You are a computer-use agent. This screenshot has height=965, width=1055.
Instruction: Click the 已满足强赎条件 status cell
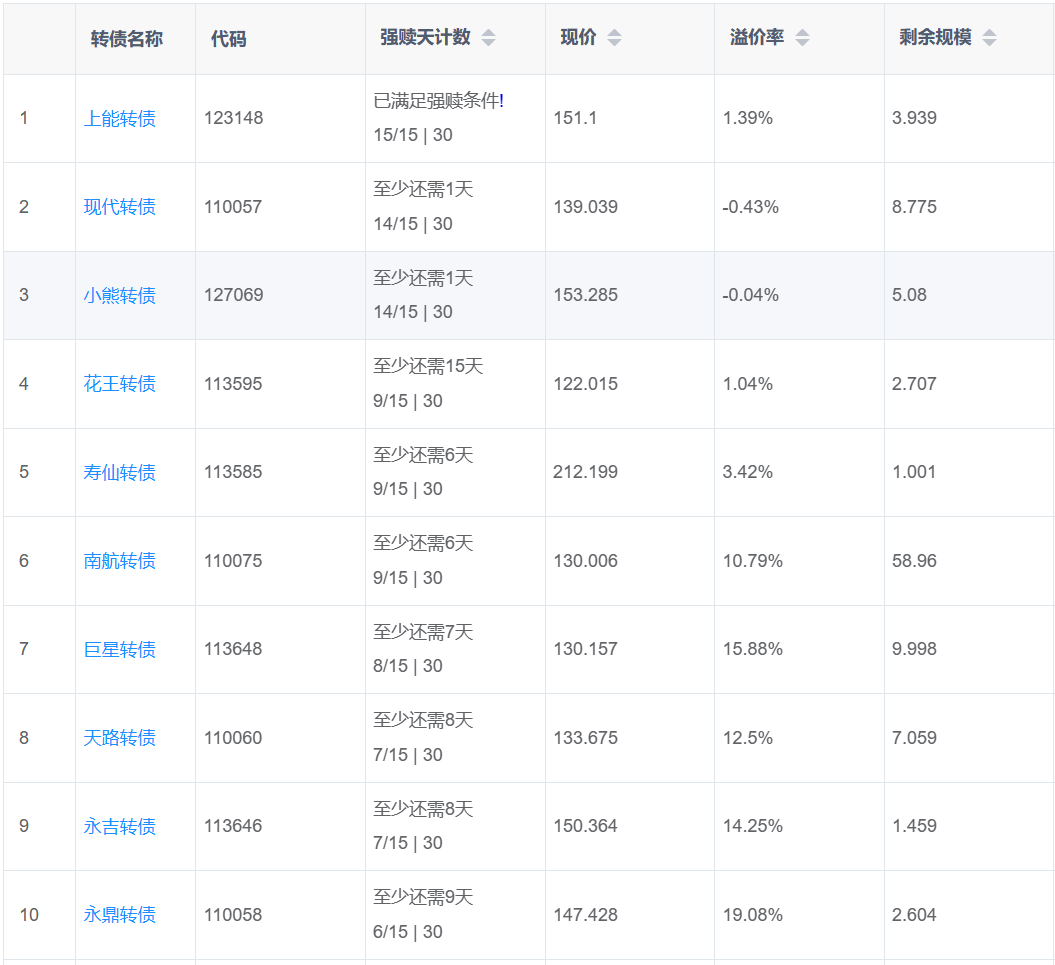coord(438,101)
